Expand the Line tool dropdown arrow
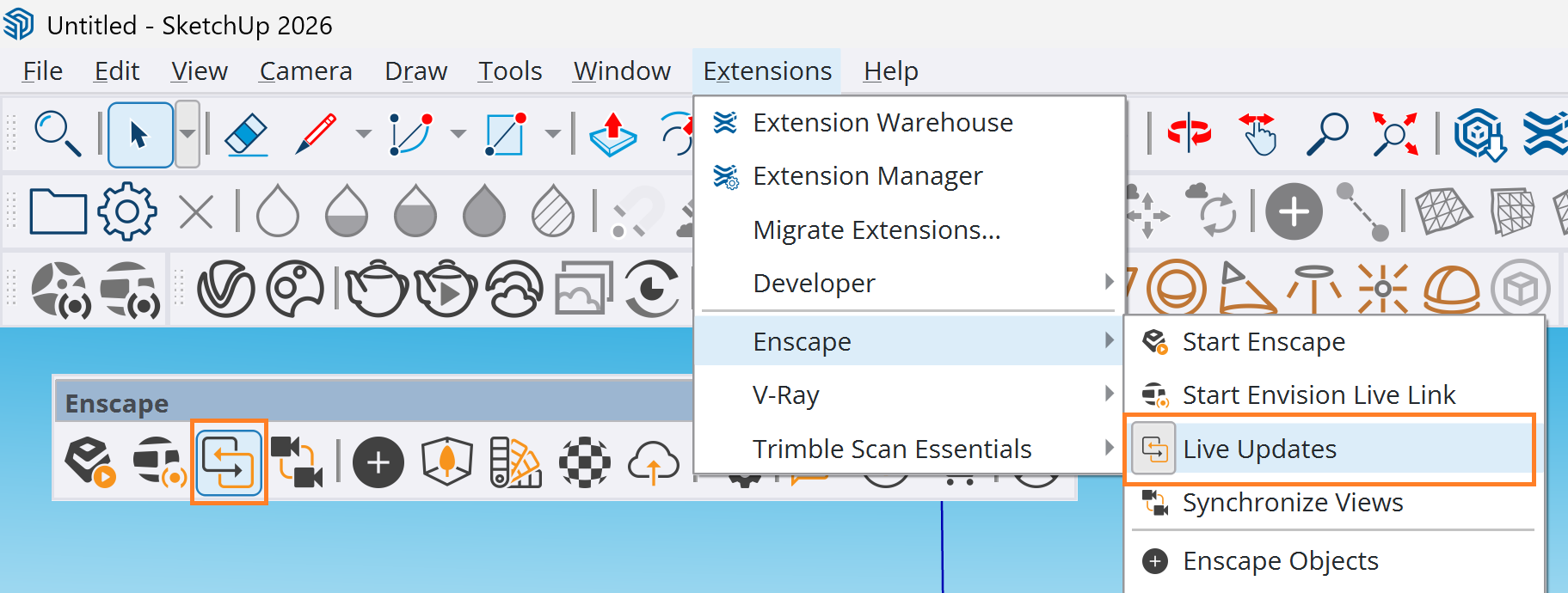The image size is (1568, 593). tap(364, 134)
